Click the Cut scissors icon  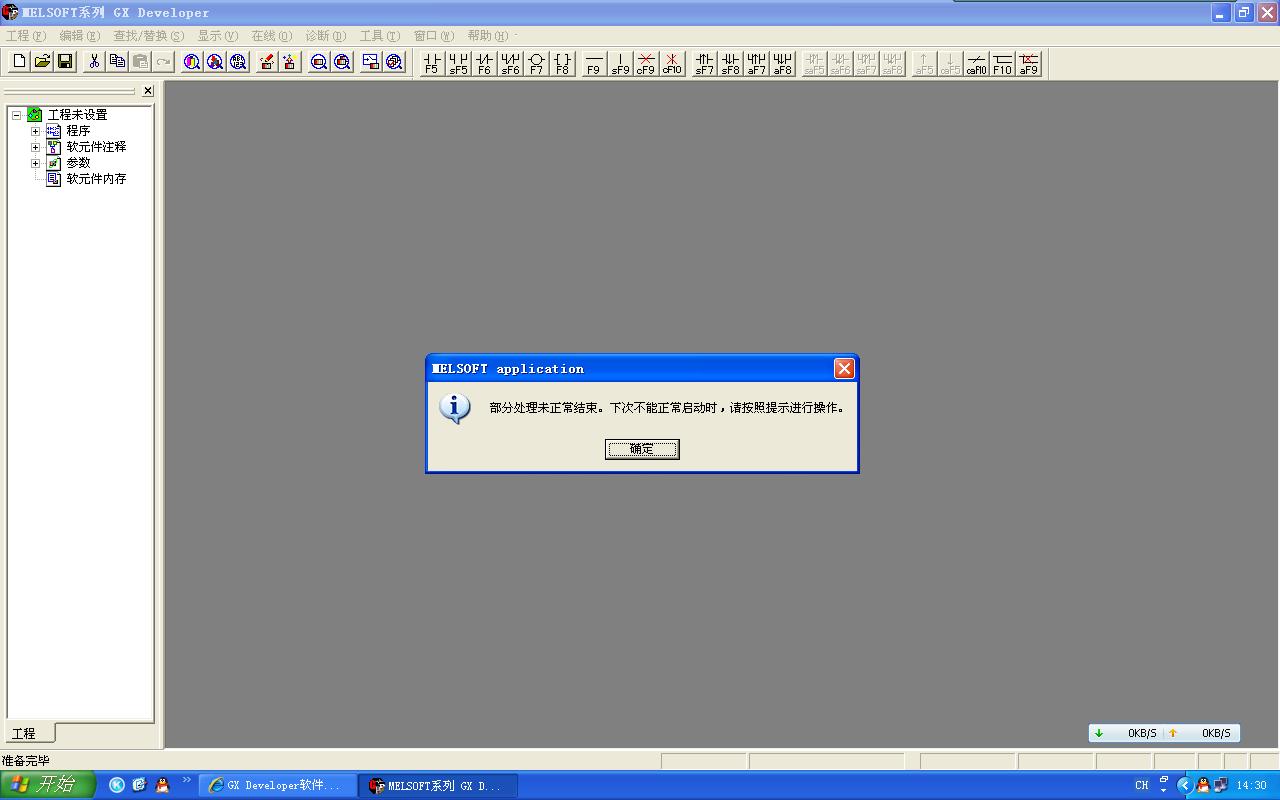94,62
